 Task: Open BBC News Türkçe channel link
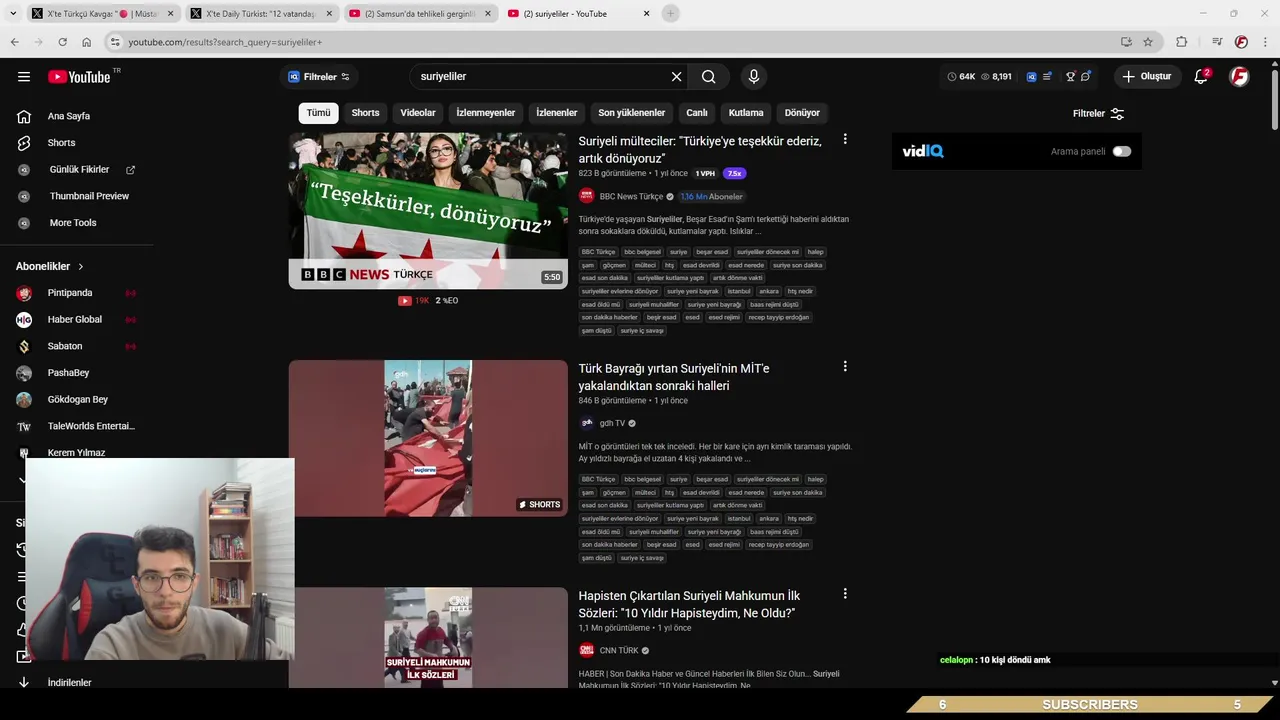(631, 197)
